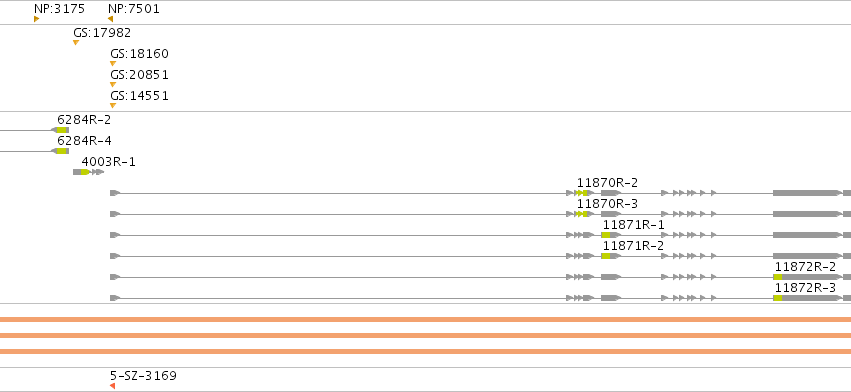Click the GS:18160 label

pos(139,54)
